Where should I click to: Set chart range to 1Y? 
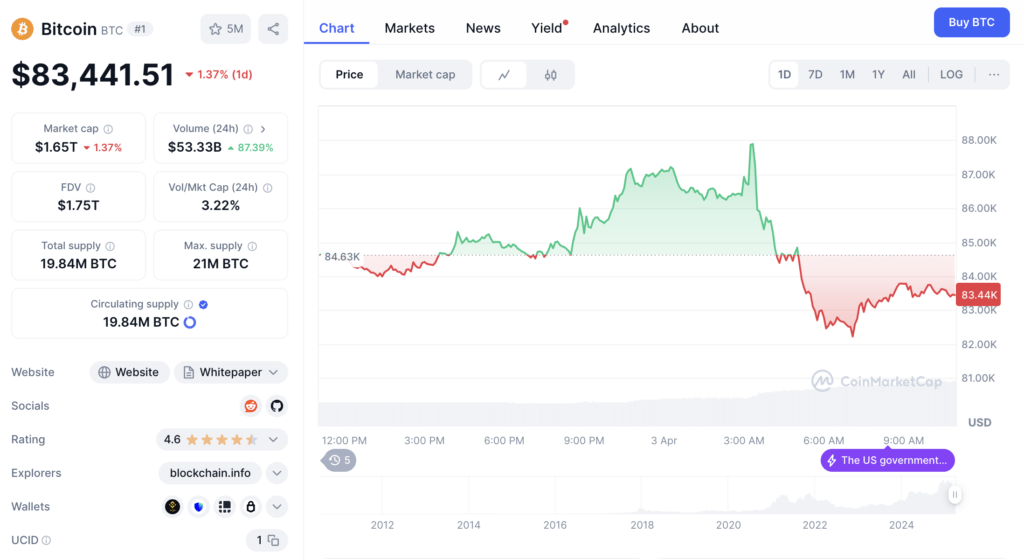click(878, 74)
